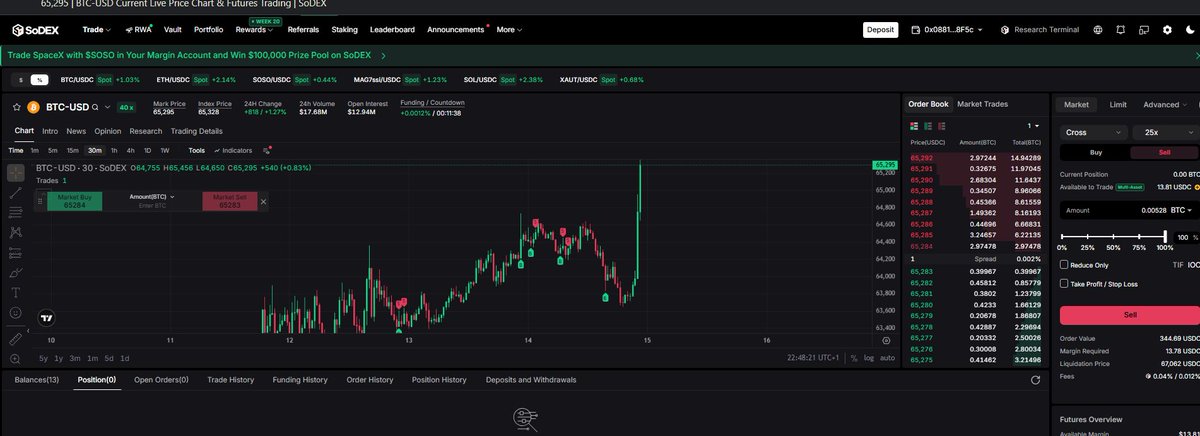Toggle percent scale on chart
Viewport: 1200px width, 436px height.
(853, 358)
